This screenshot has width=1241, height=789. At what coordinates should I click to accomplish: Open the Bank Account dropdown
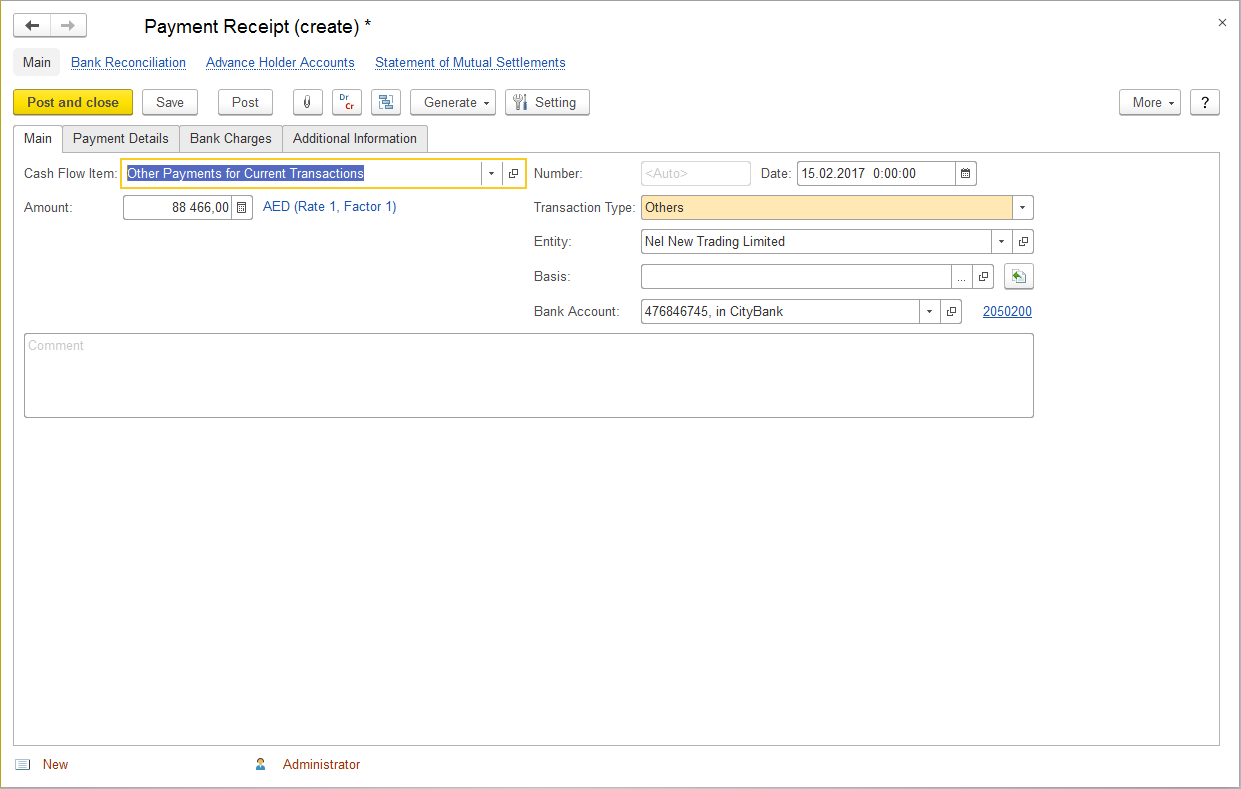pos(930,312)
